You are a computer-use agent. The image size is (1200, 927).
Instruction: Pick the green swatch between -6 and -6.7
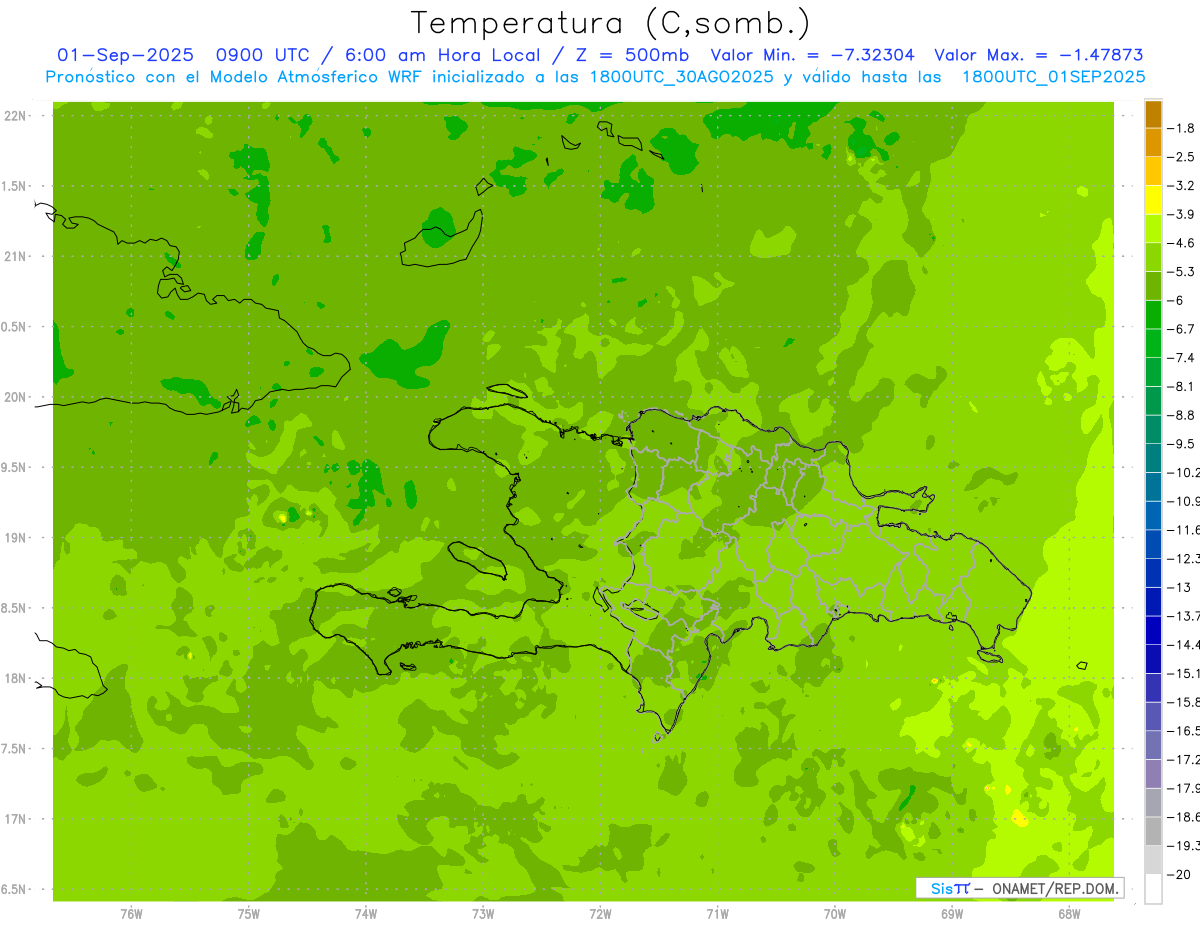1153,315
